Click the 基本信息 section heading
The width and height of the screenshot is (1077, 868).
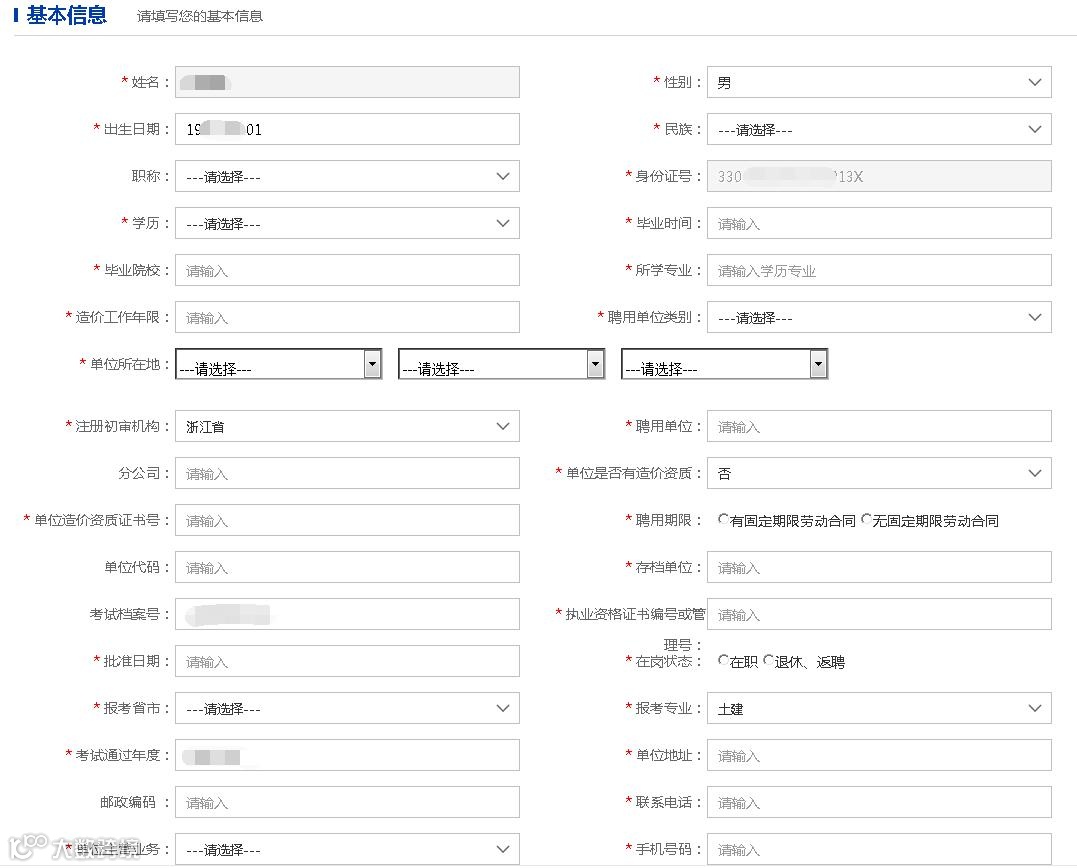pyautogui.click(x=67, y=15)
